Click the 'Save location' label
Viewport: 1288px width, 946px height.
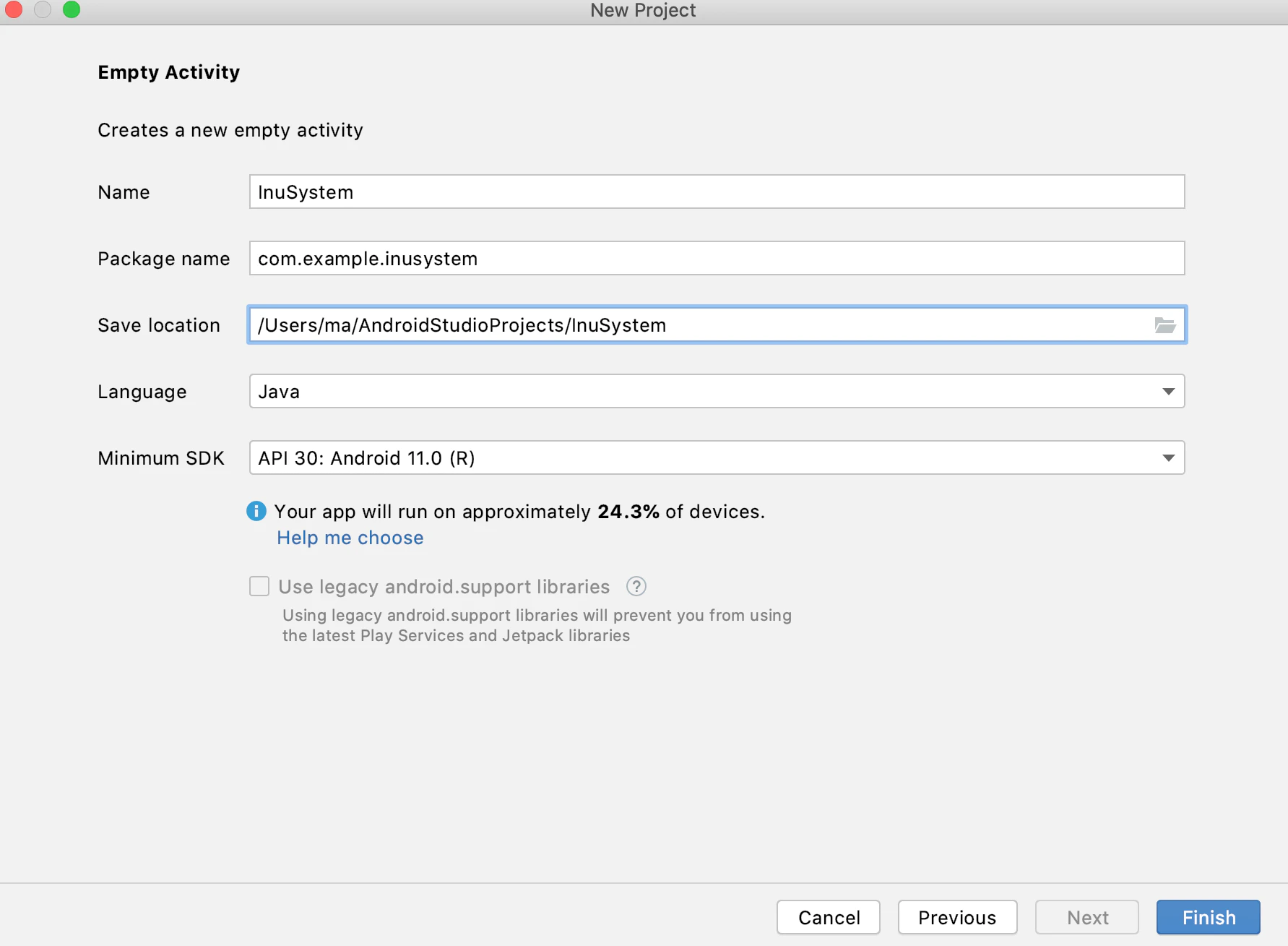point(159,325)
